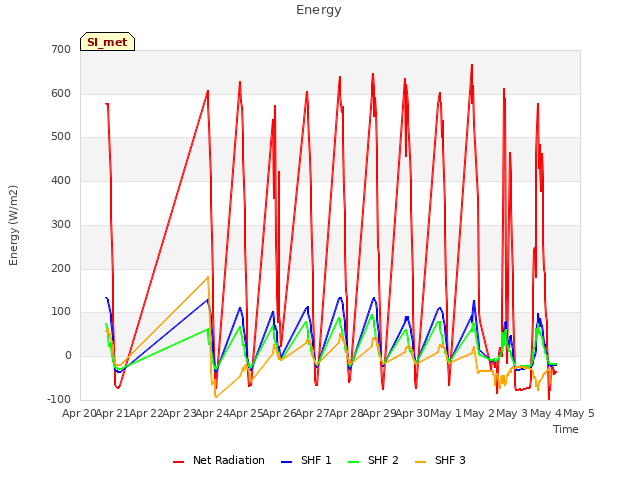Click the red Net Radiation legend swatch
This screenshot has height=480, width=640.
point(179,462)
